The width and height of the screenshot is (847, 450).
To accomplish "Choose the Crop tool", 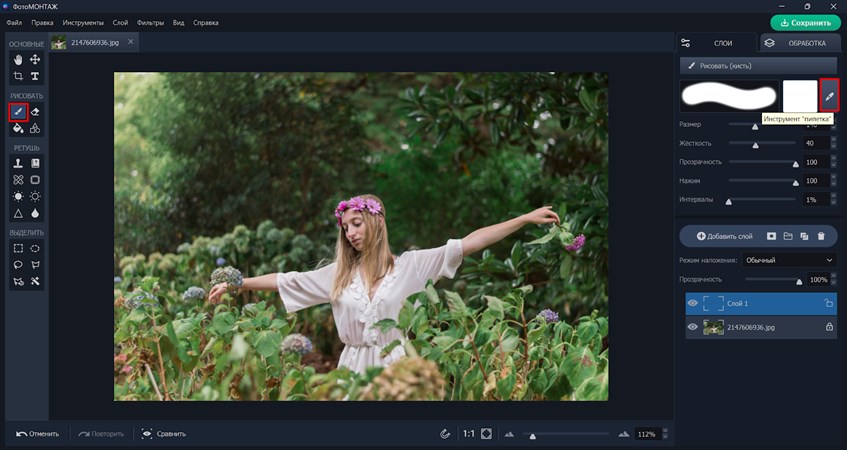I will [18, 76].
